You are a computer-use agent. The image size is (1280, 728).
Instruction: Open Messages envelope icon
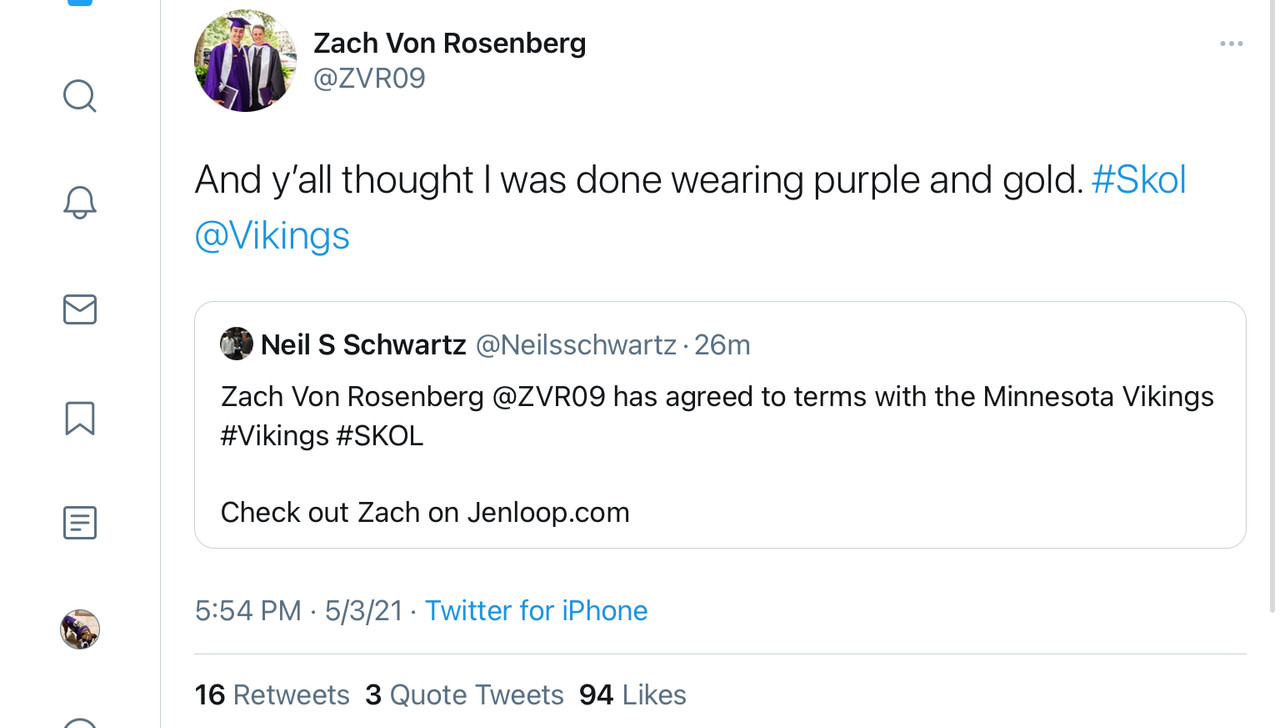[80, 309]
